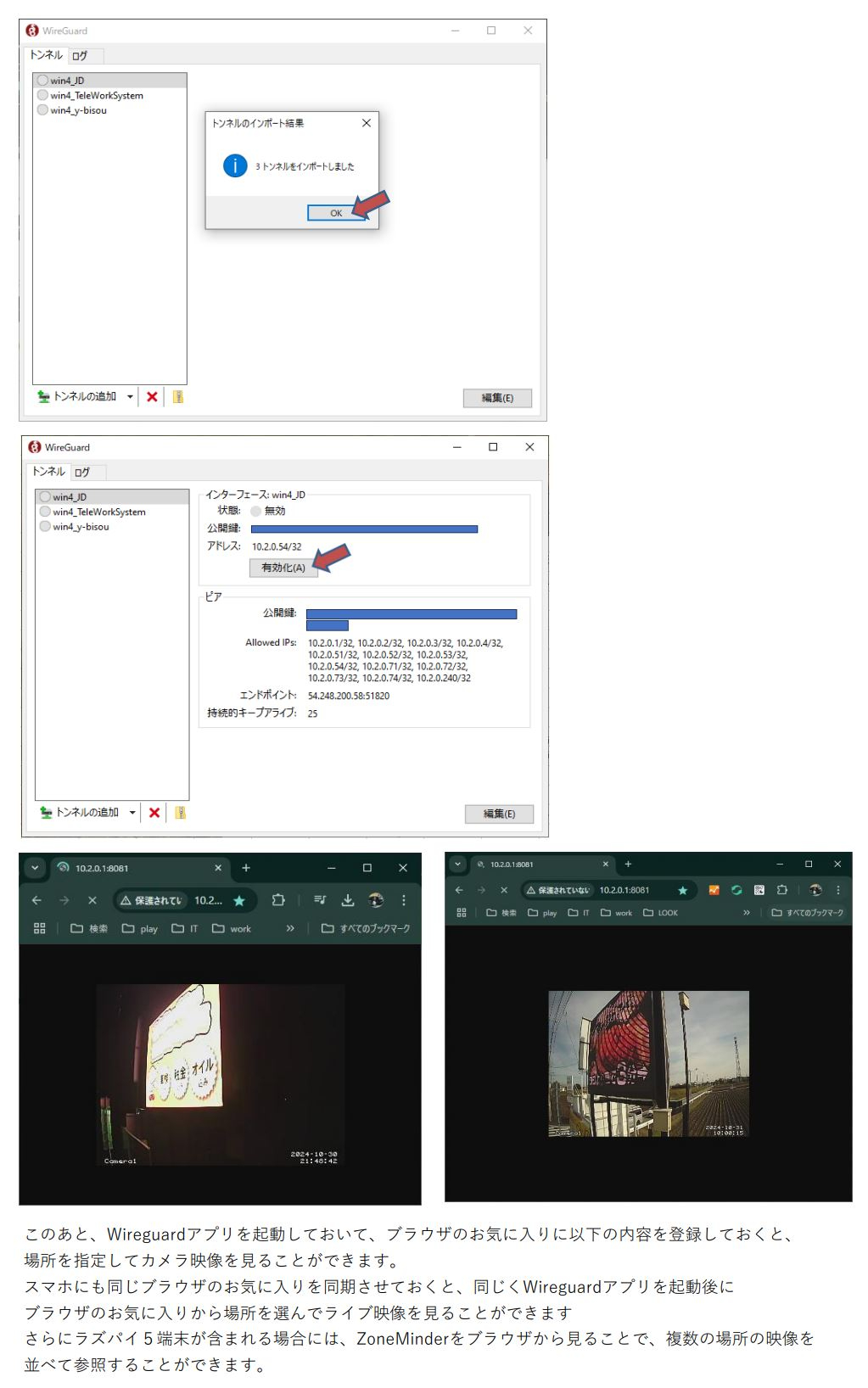Open apps grid icon in left browser bookmarks bar
868x1388 pixels.
pyautogui.click(x=39, y=928)
